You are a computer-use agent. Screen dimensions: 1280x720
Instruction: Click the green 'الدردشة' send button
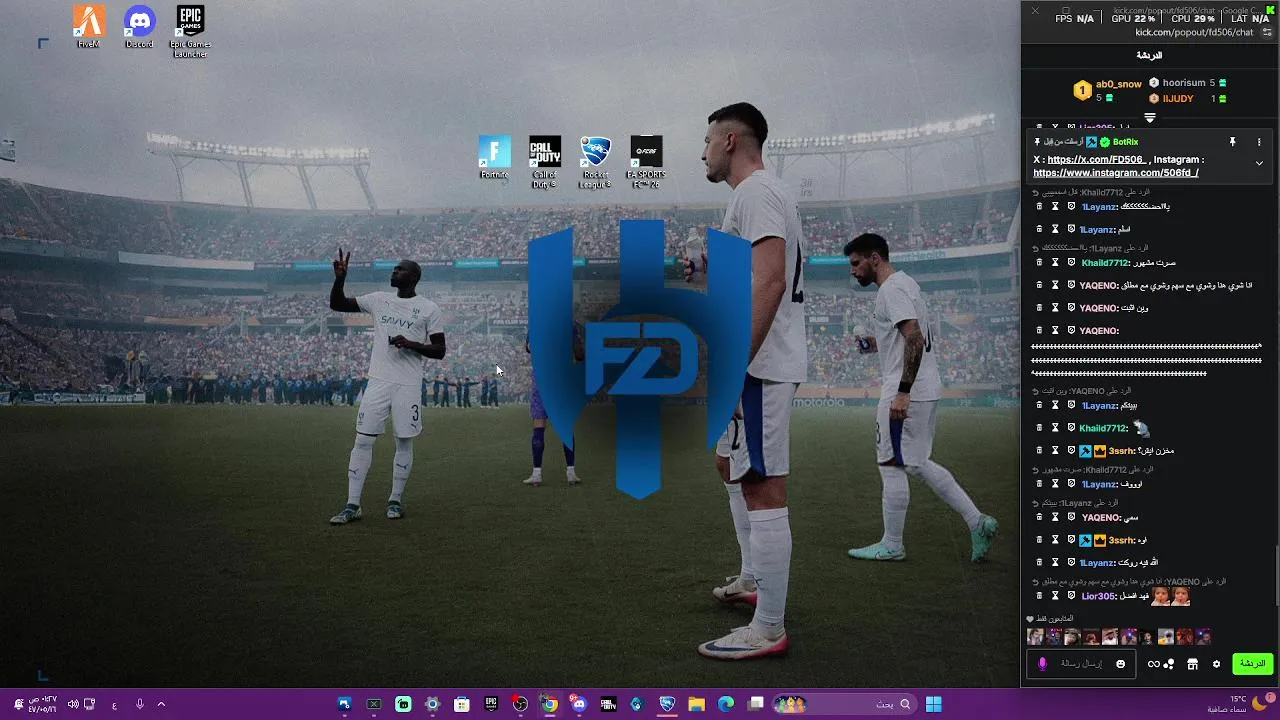pyautogui.click(x=1252, y=664)
